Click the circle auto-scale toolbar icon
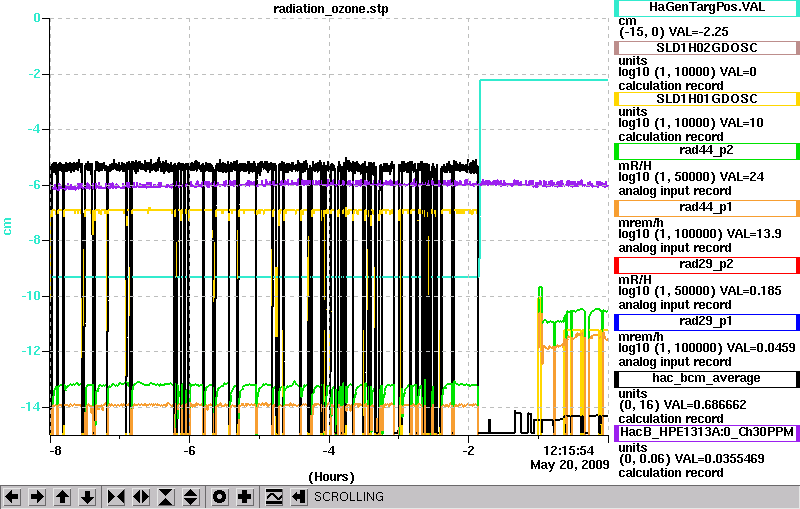The image size is (800, 509). (219, 496)
